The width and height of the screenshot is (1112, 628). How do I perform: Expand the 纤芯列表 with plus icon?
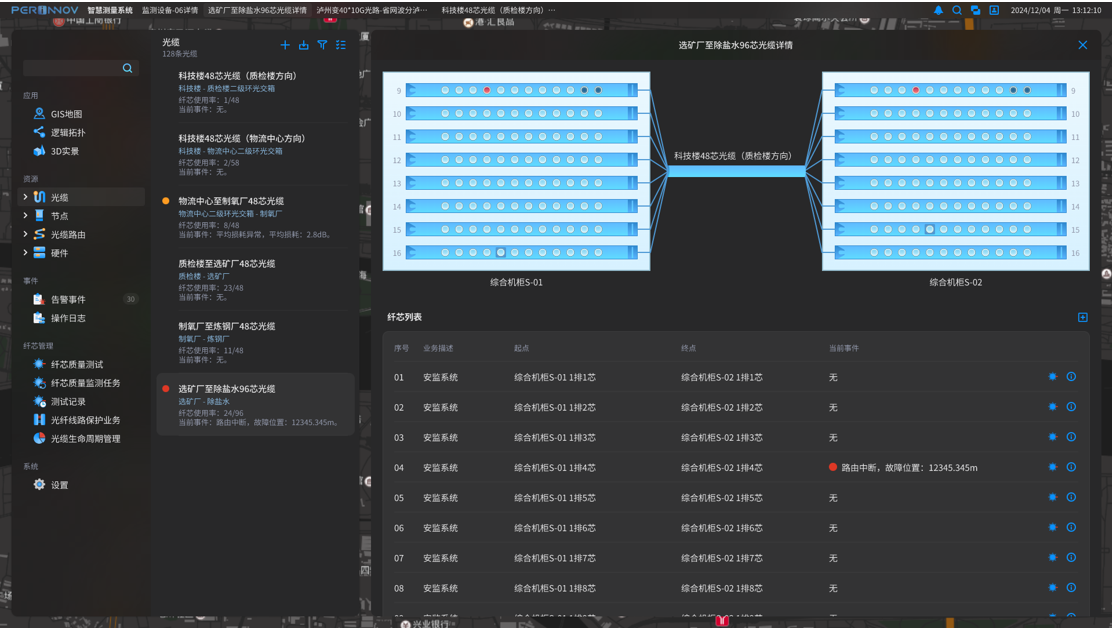pos(1083,317)
